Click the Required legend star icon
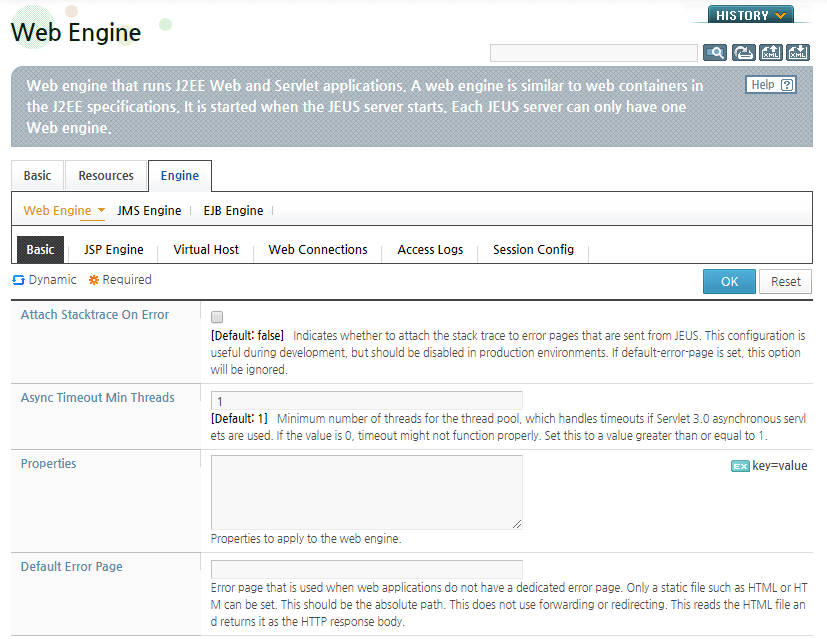The width and height of the screenshot is (827, 639). coord(94,280)
